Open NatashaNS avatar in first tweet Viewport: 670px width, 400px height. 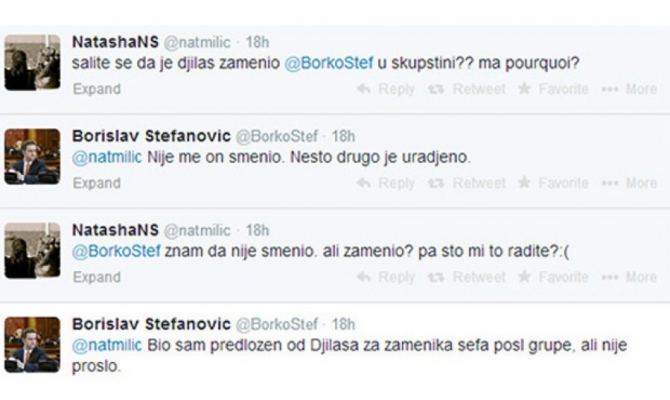click(32, 63)
